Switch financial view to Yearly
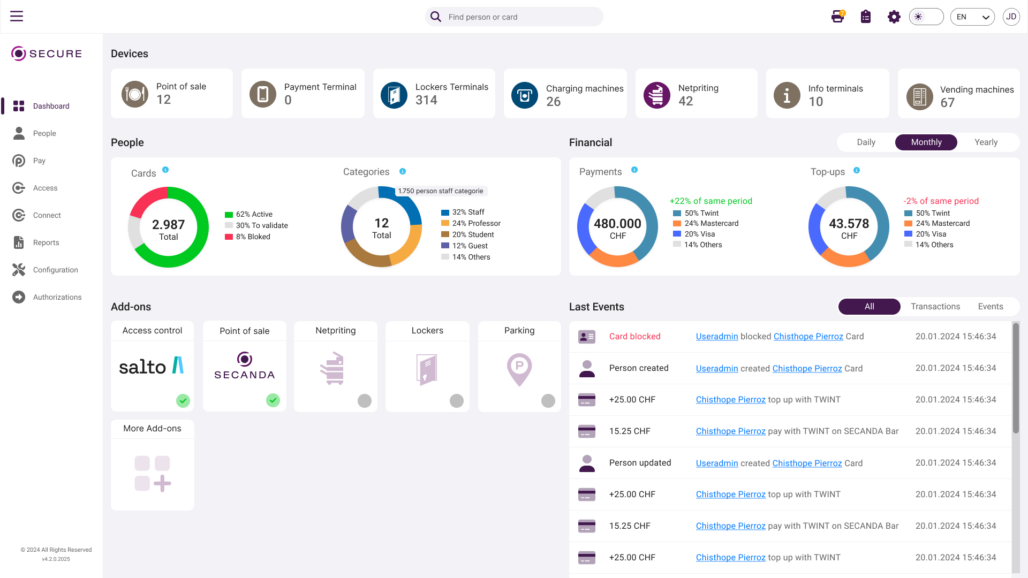The height and width of the screenshot is (578, 1028). click(x=985, y=142)
